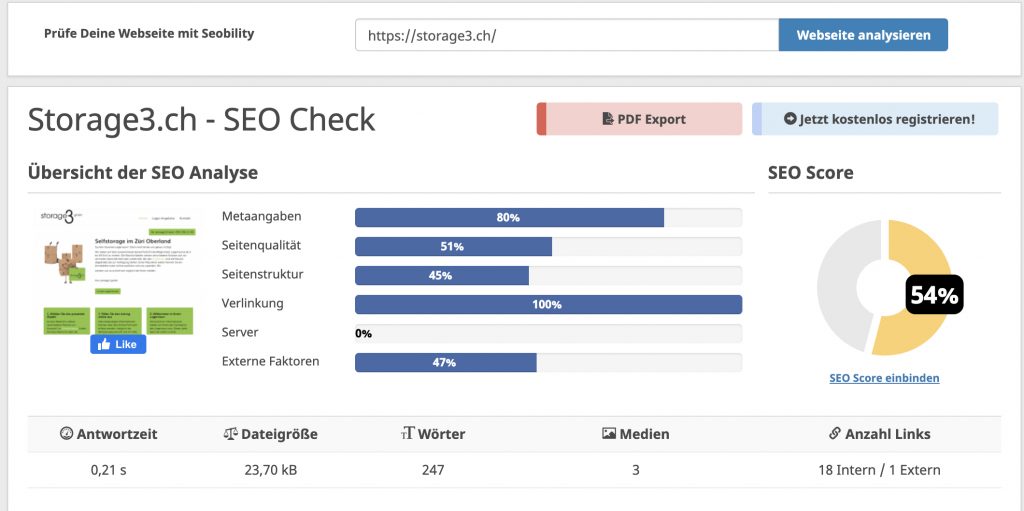Click the chain link icon beside Anzahl Links
This screenshot has height=511, width=1024.
pyautogui.click(x=835, y=434)
